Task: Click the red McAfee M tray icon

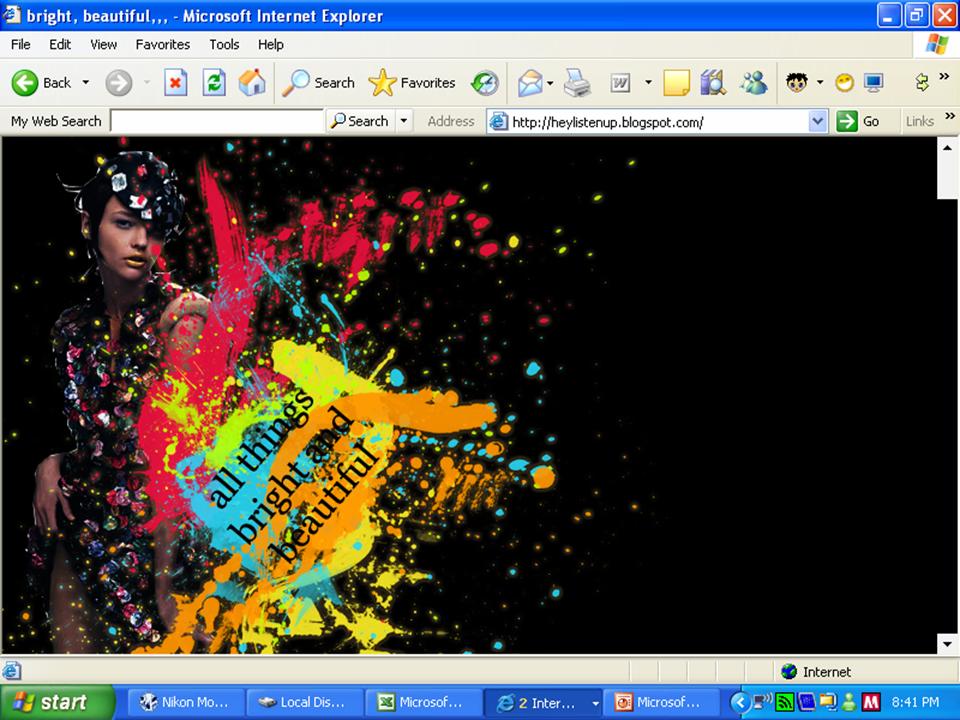Action: 871,702
